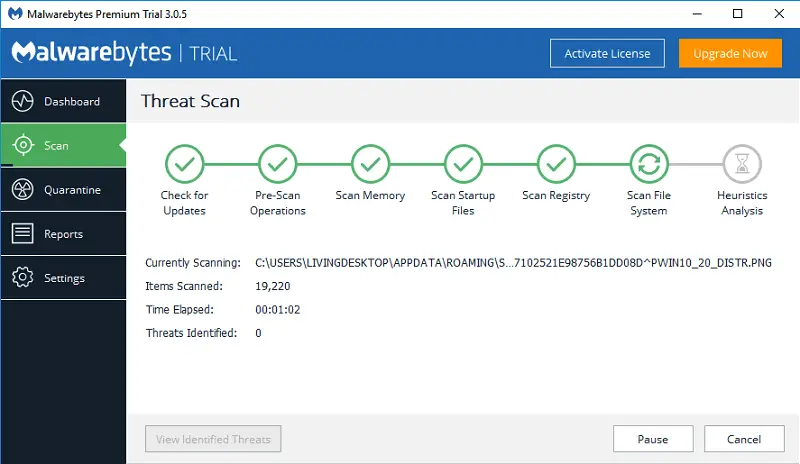
Task: Click the Check for Updates step label
Action: click(x=184, y=203)
